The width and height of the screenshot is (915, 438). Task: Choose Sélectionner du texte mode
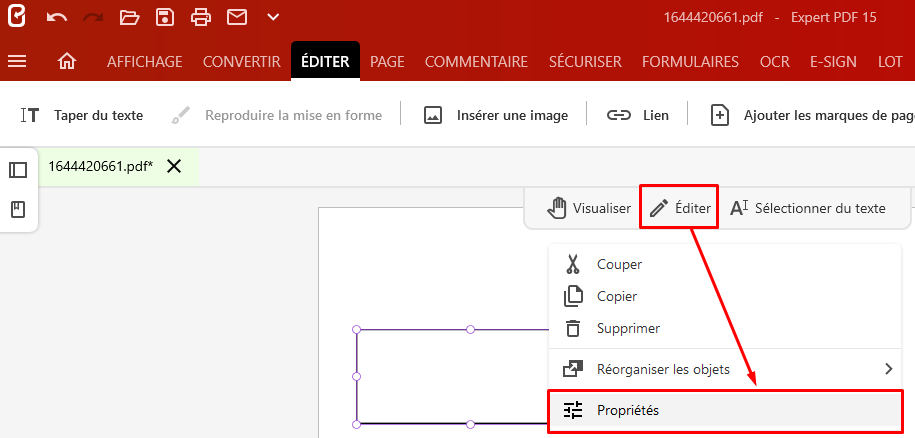pos(808,208)
